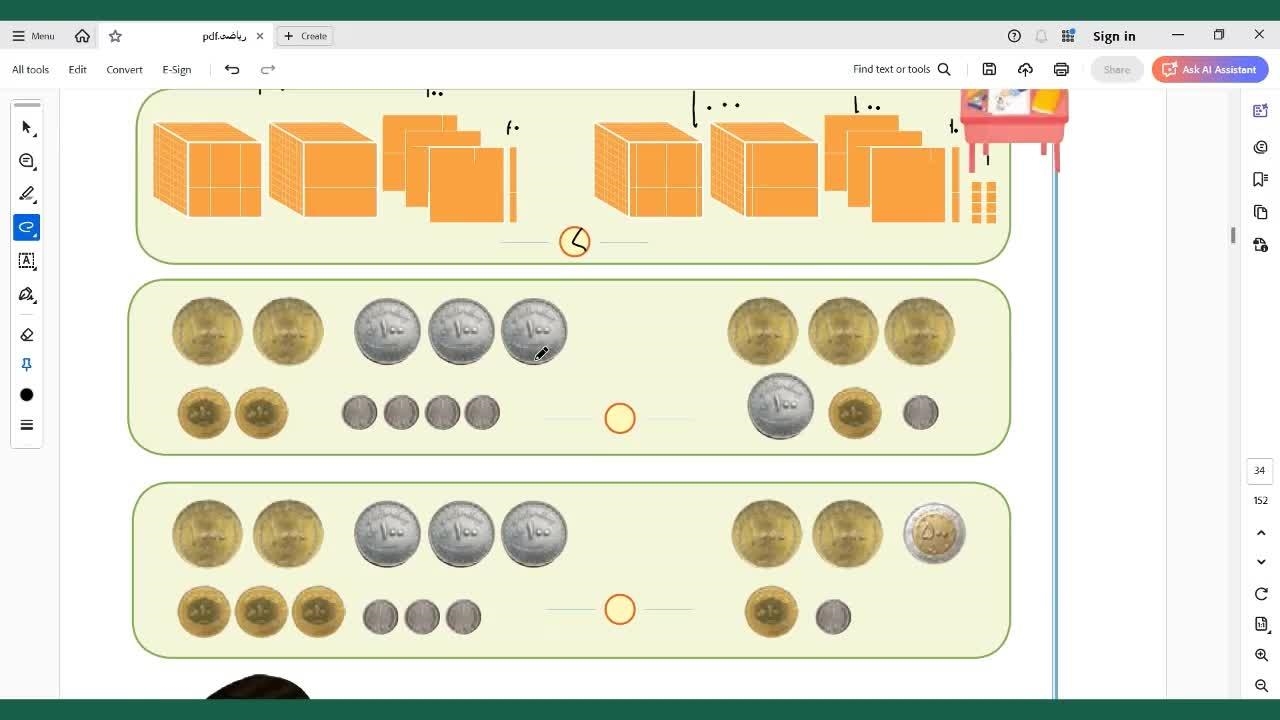Open E-Sign tools
This screenshot has height=720, width=1280.
[176, 69]
